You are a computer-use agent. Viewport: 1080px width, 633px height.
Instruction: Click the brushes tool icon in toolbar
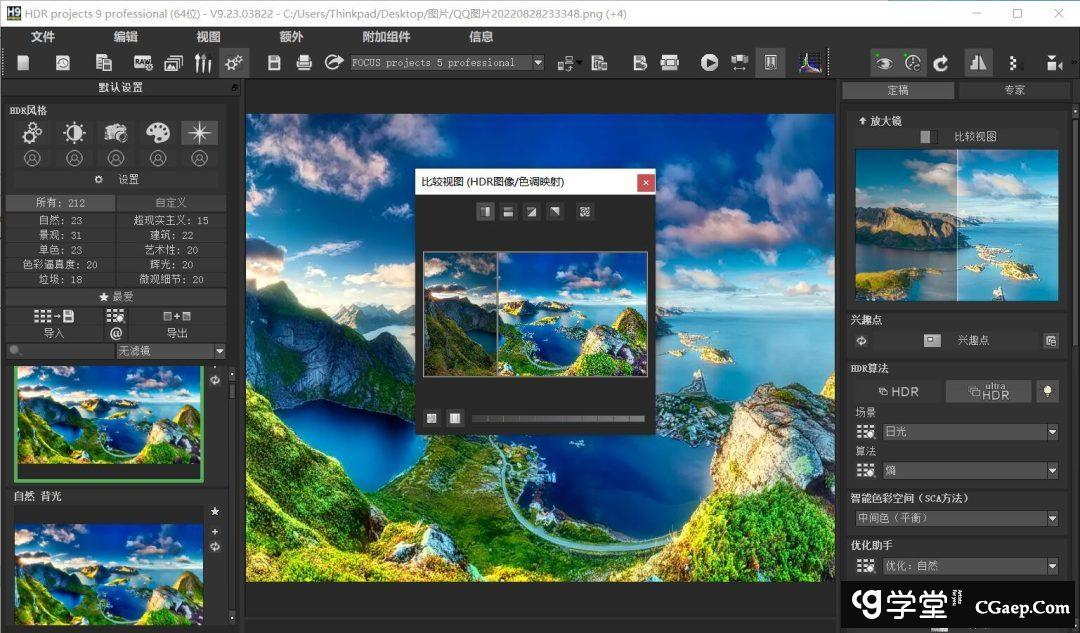(203, 63)
